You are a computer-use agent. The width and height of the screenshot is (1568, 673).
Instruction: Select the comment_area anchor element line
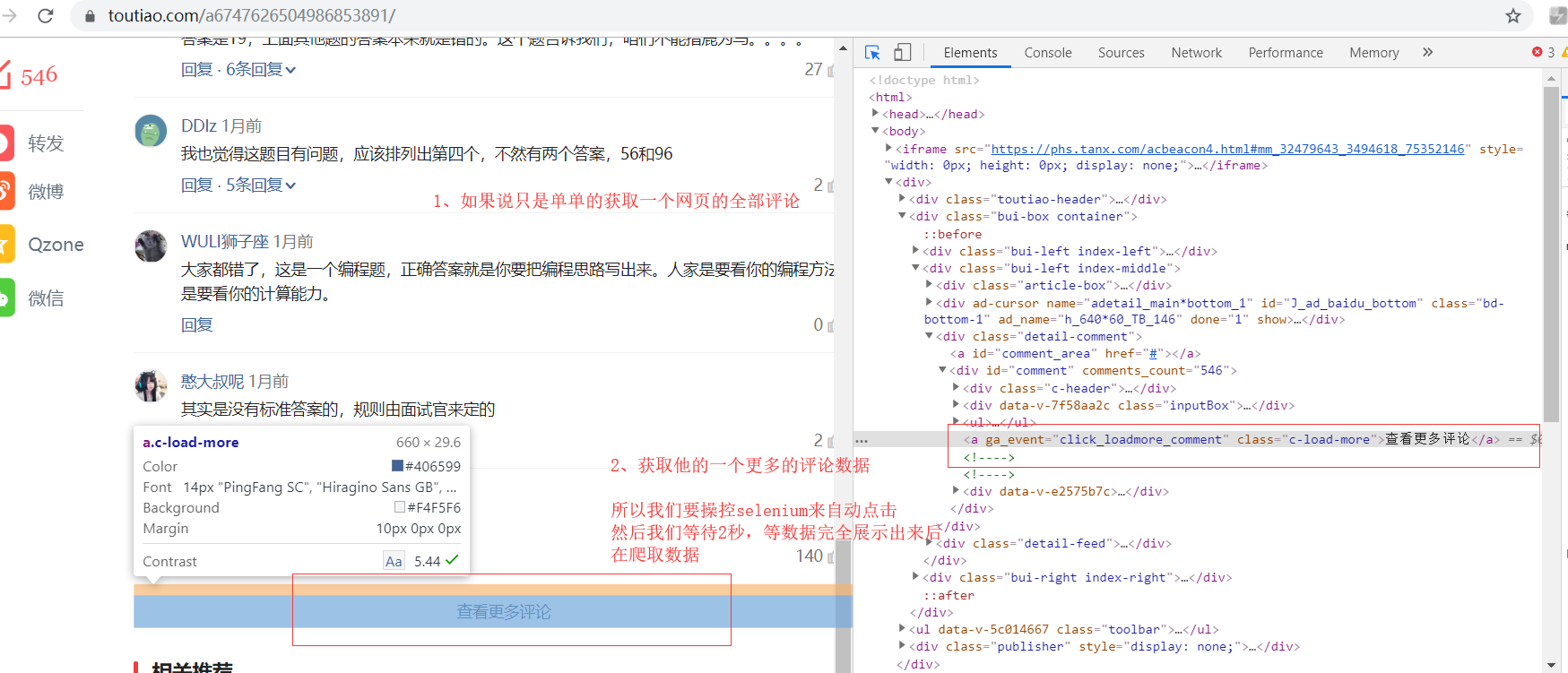[x=1075, y=353]
